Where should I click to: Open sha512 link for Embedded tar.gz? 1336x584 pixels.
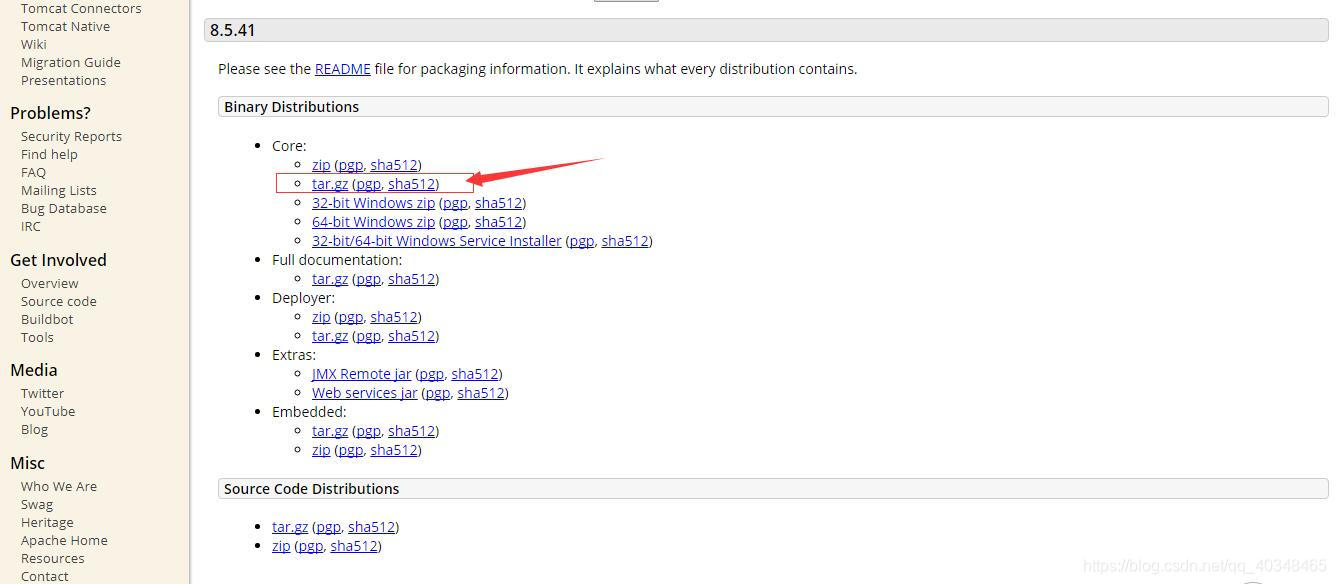coord(411,431)
